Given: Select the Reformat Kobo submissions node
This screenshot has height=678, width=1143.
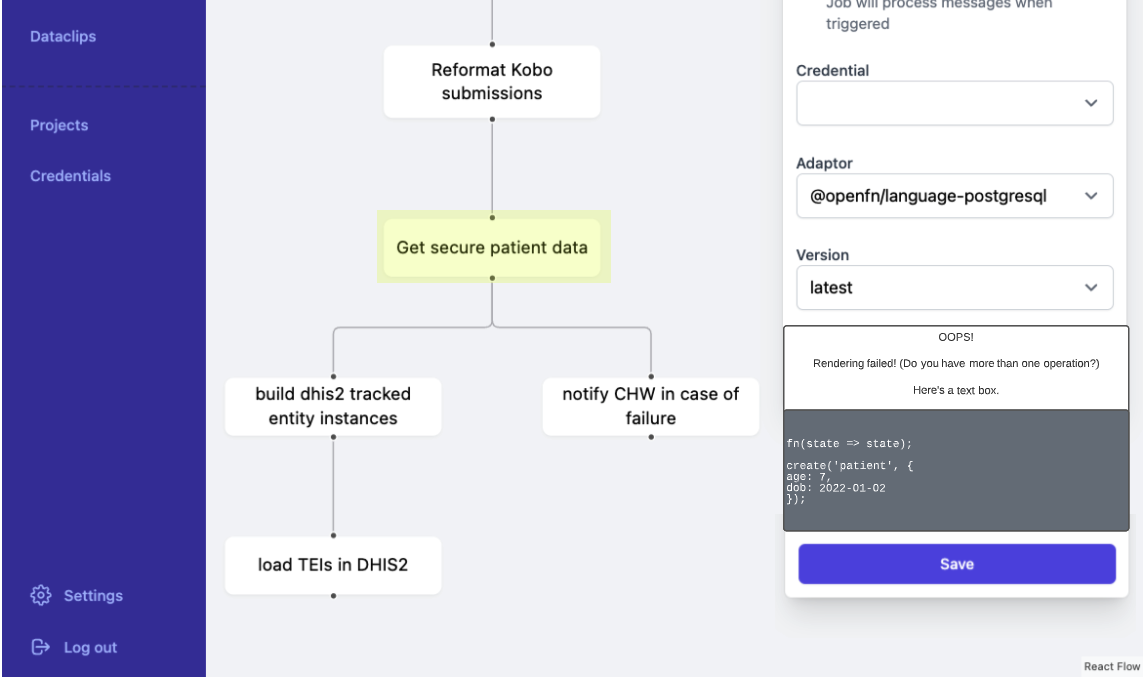Looking at the screenshot, I should pos(490,81).
